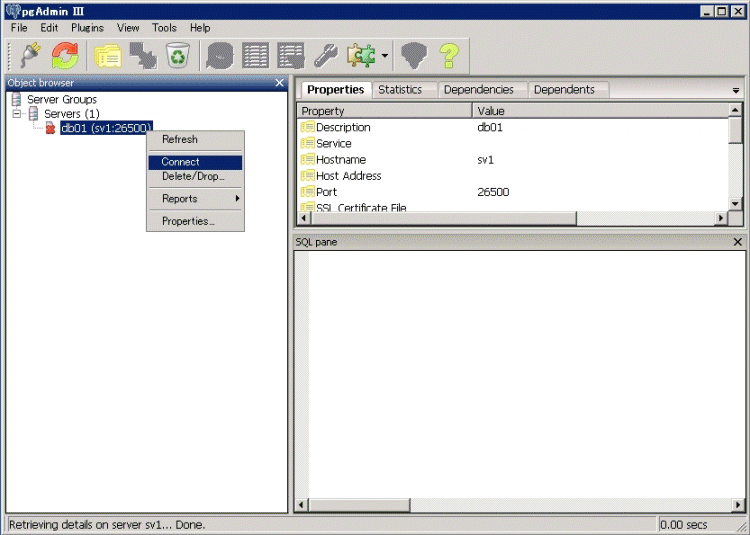Click the SSL Certificate File row
This screenshot has width=750, height=535.
tap(513, 207)
